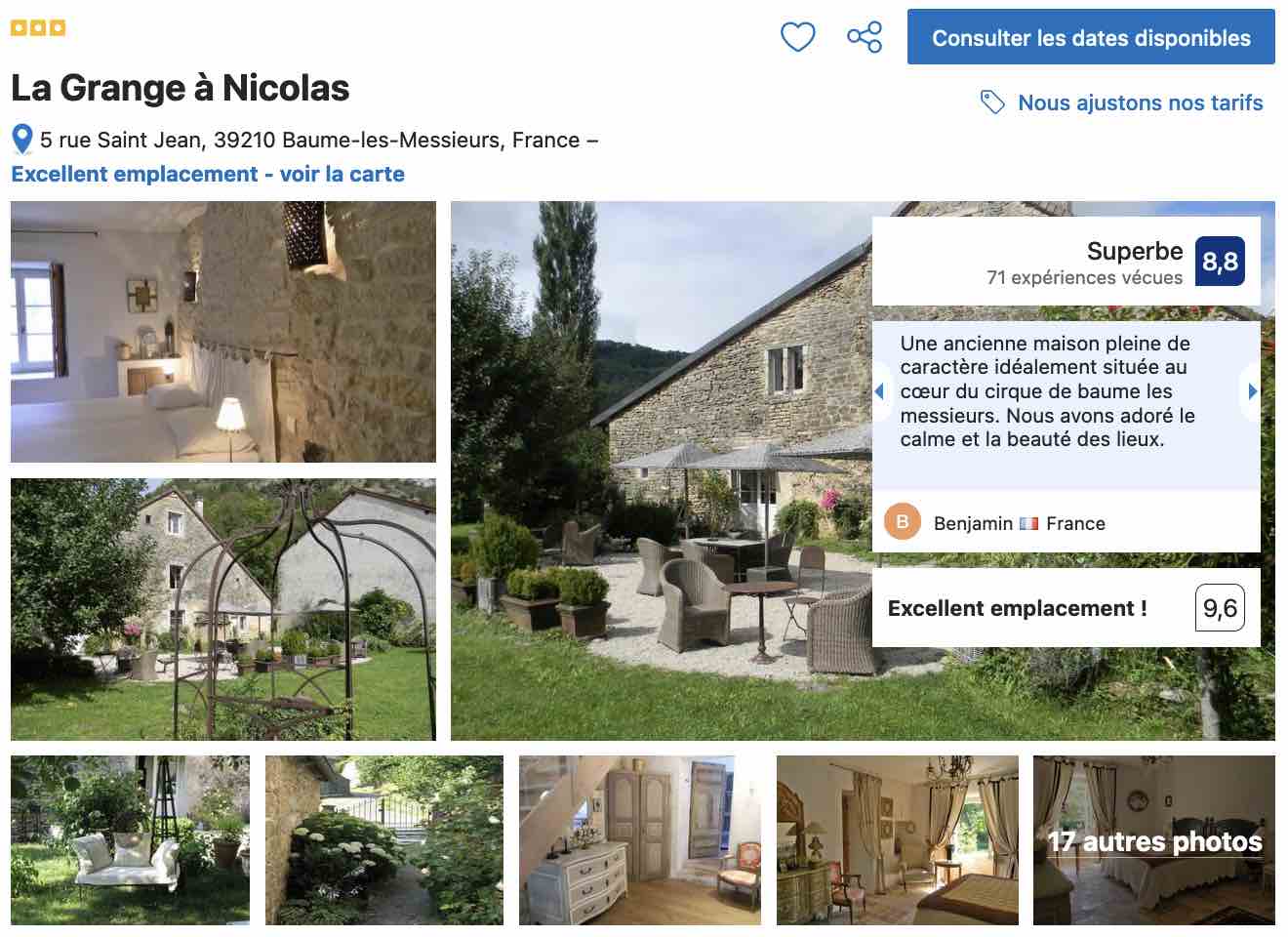Screen dimensions: 1288x937
Task: Open Consulter les dates disponibles
Action: click(1091, 37)
